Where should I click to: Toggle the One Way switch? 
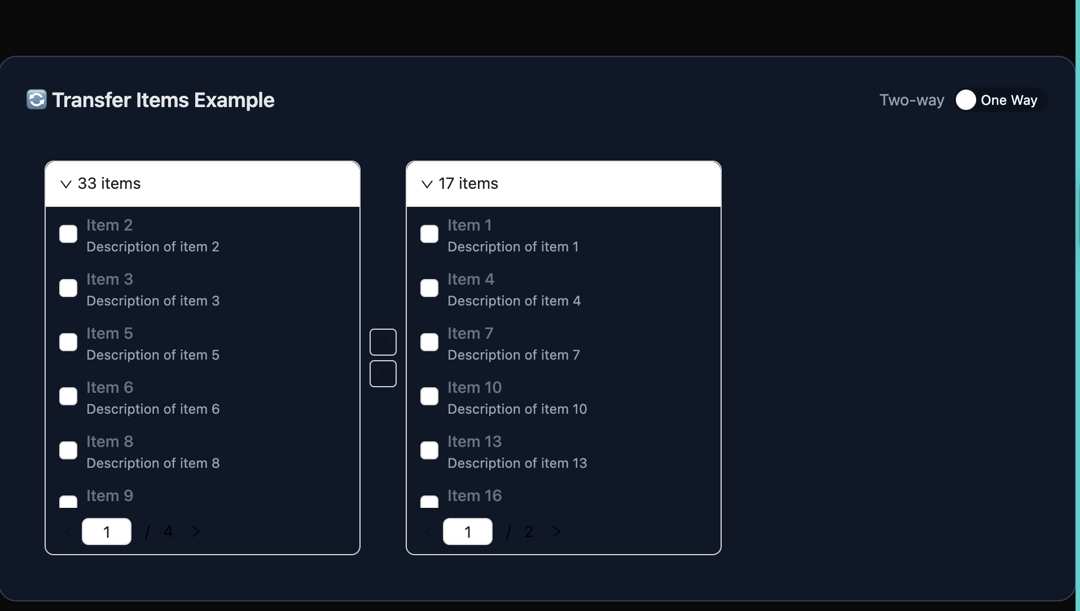click(1001, 100)
